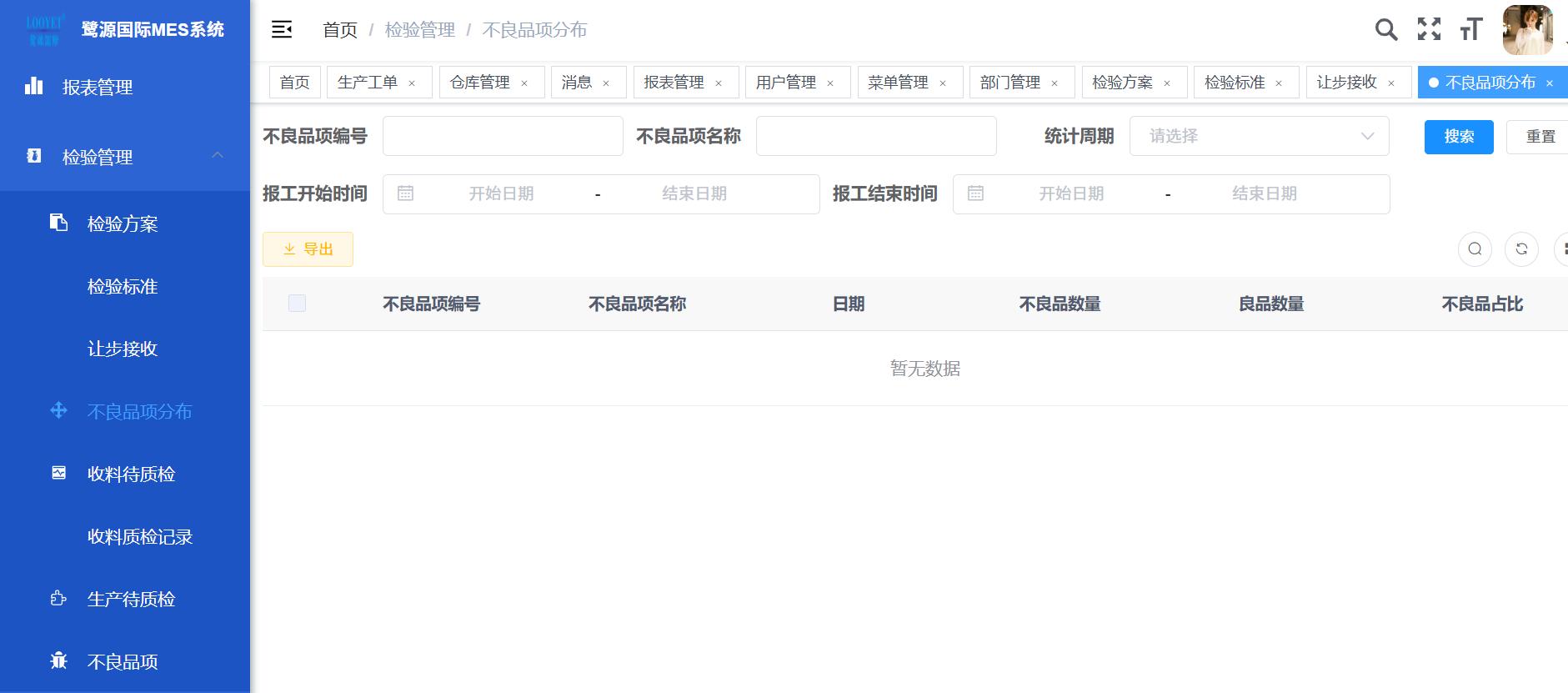Switch to the 检验方案 tab

pyautogui.click(x=1122, y=83)
